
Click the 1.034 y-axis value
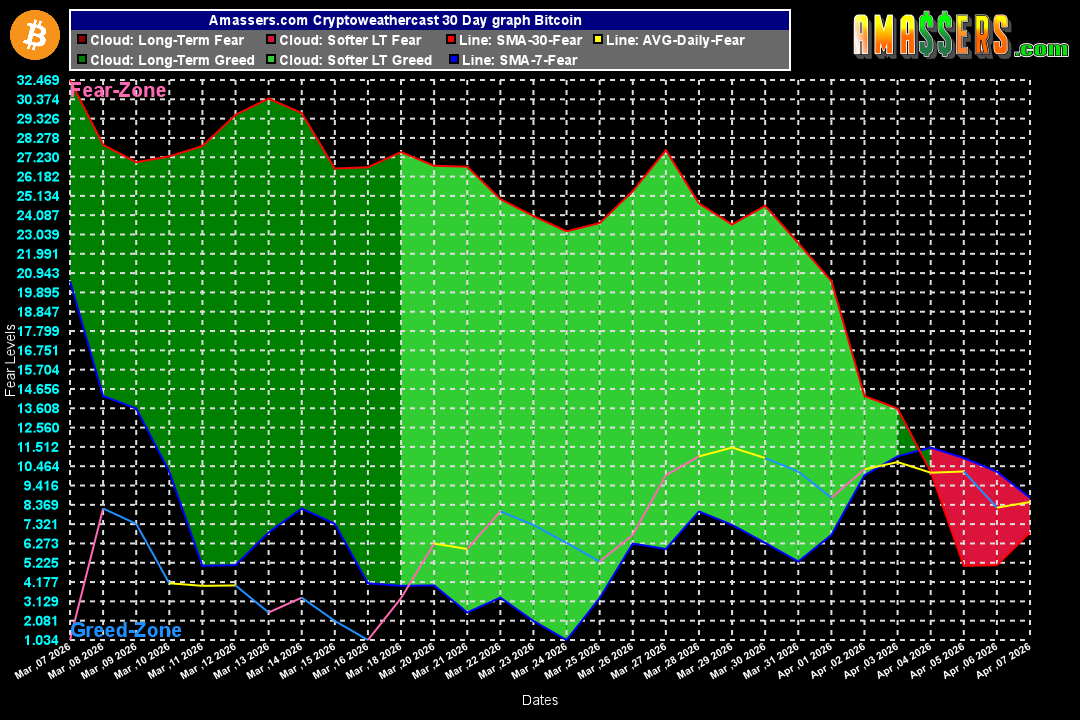(x=37, y=640)
